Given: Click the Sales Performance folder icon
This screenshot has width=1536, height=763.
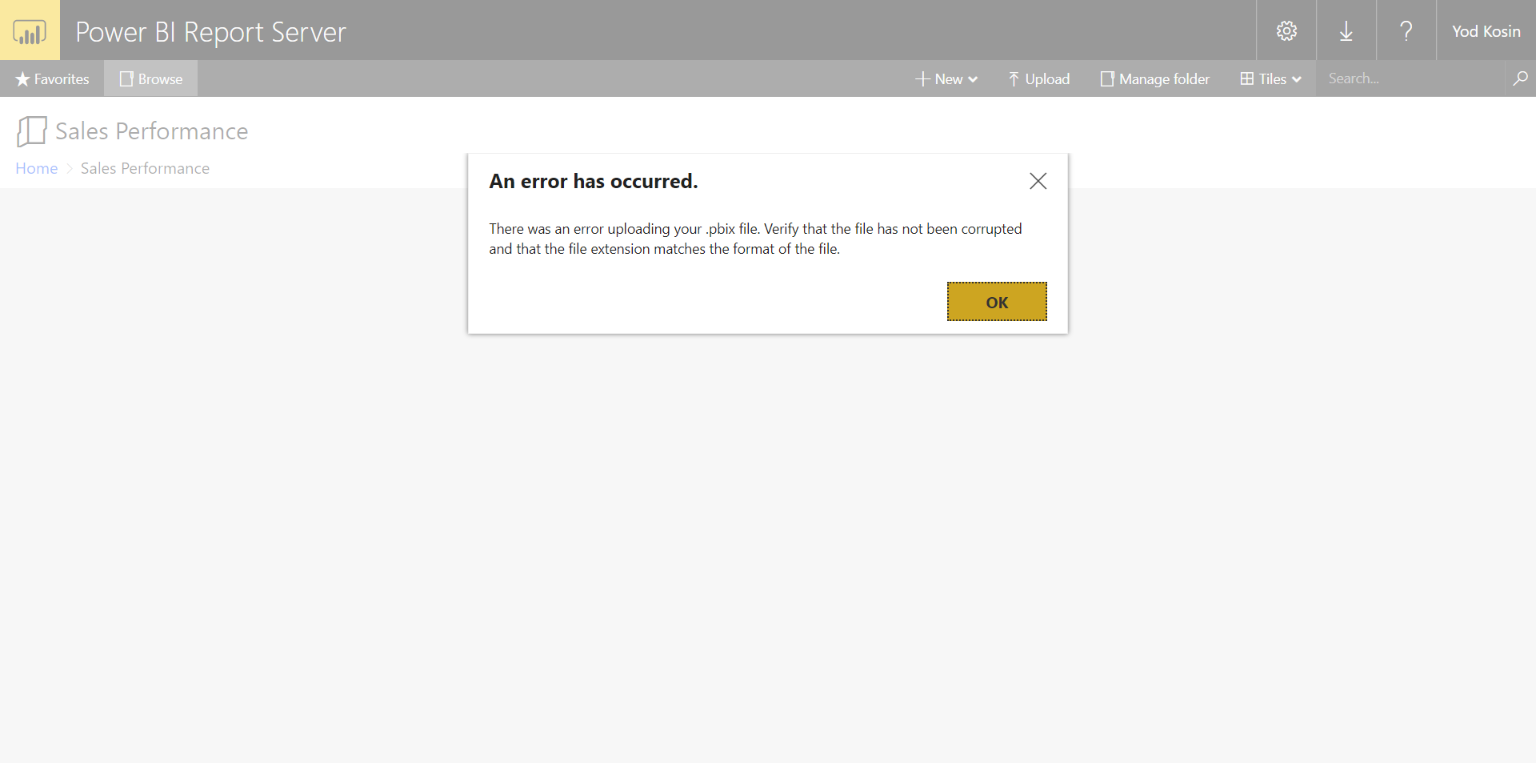Looking at the screenshot, I should pyautogui.click(x=32, y=131).
